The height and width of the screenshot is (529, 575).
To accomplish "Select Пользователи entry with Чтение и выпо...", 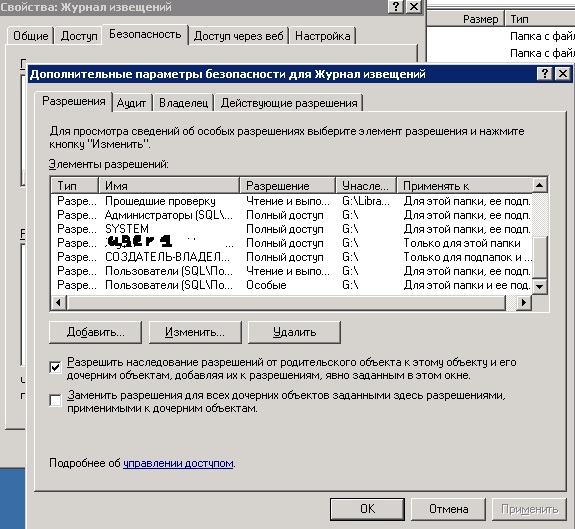I will (x=292, y=271).
